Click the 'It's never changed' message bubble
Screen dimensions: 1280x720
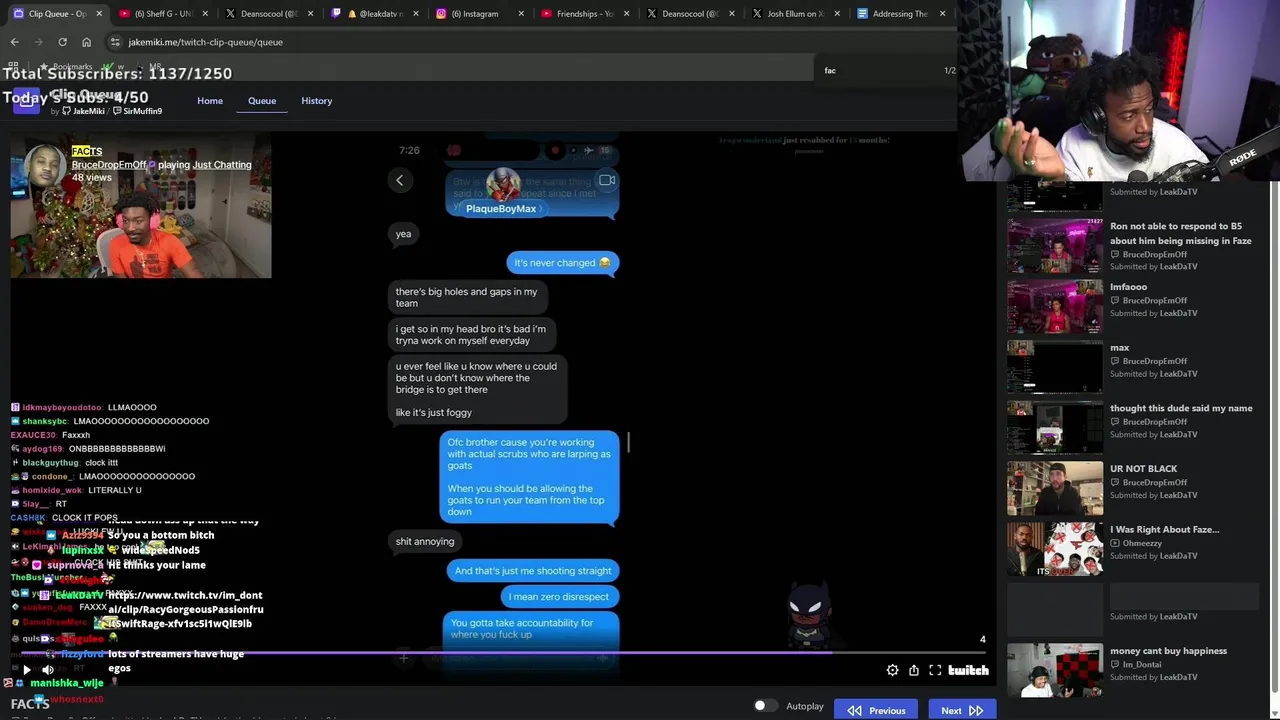(x=563, y=263)
